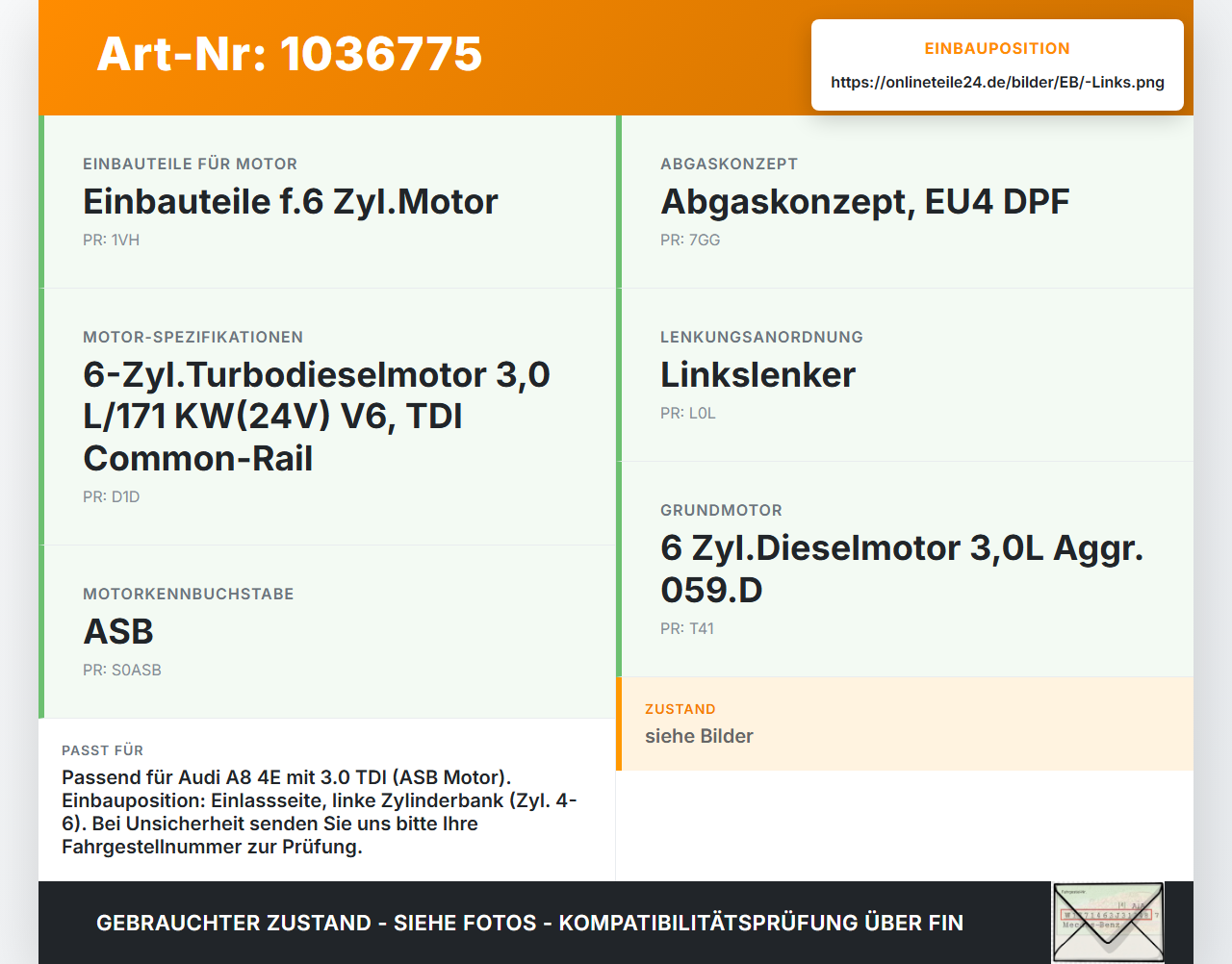This screenshot has height=964, width=1232.
Task: Click the PR: S0ASB code
Action: click(x=121, y=670)
